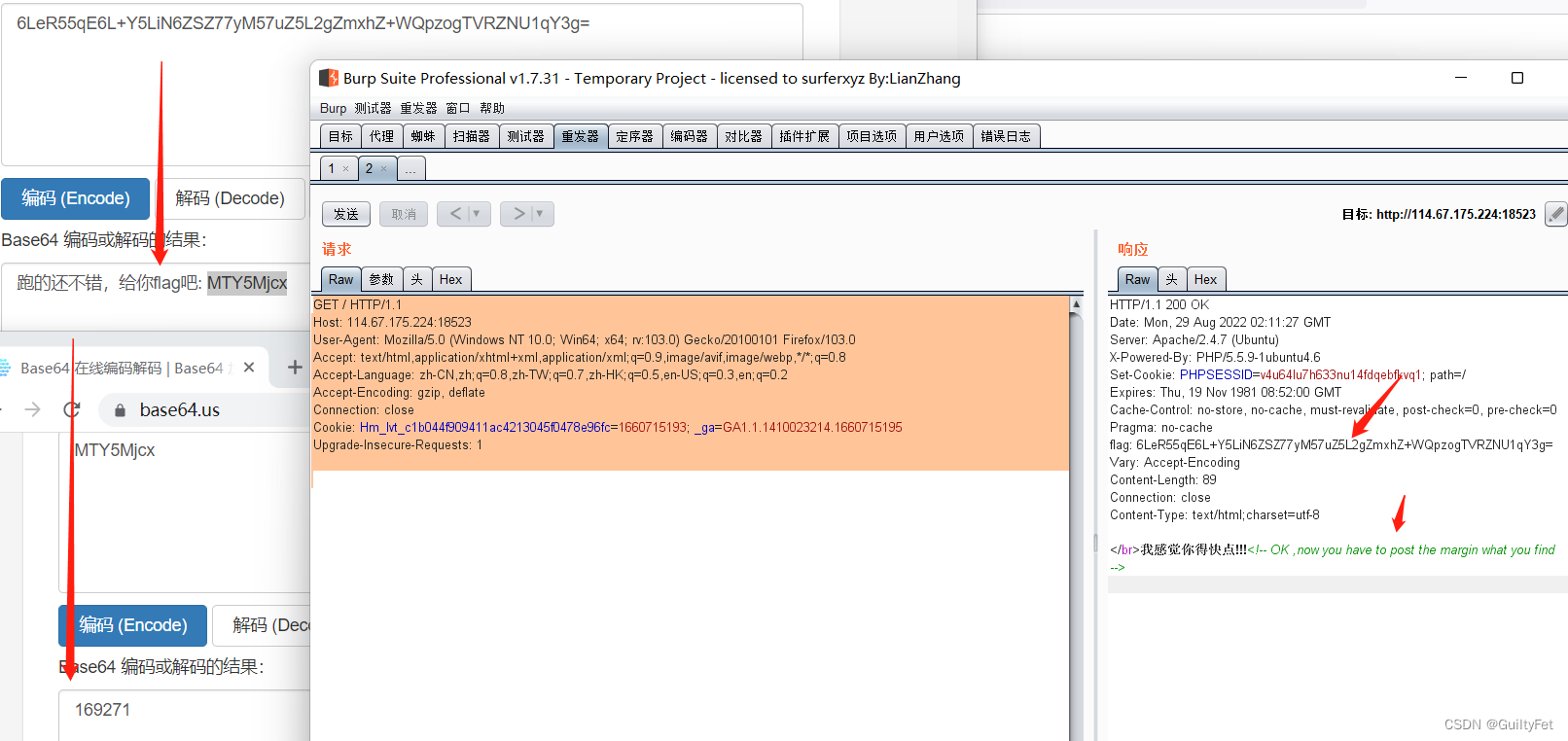
Task: Switch to the 编码器 tab
Action: [690, 136]
